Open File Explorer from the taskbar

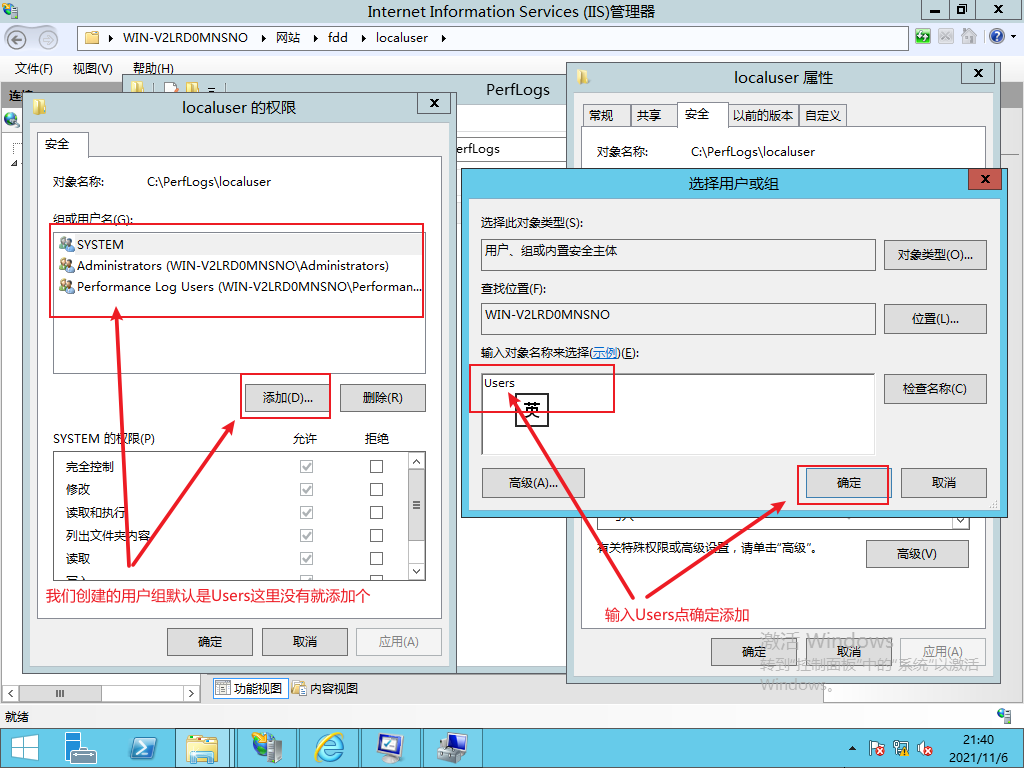click(x=202, y=748)
